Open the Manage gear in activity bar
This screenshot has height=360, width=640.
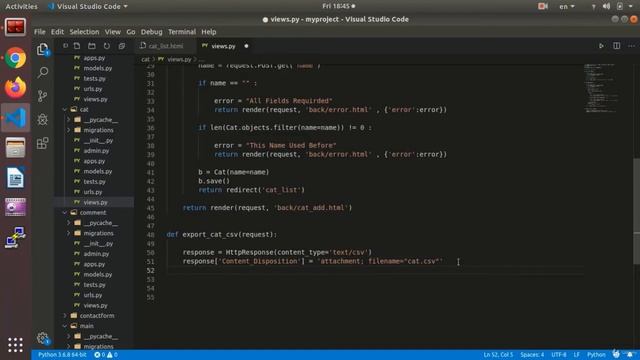click(42, 338)
